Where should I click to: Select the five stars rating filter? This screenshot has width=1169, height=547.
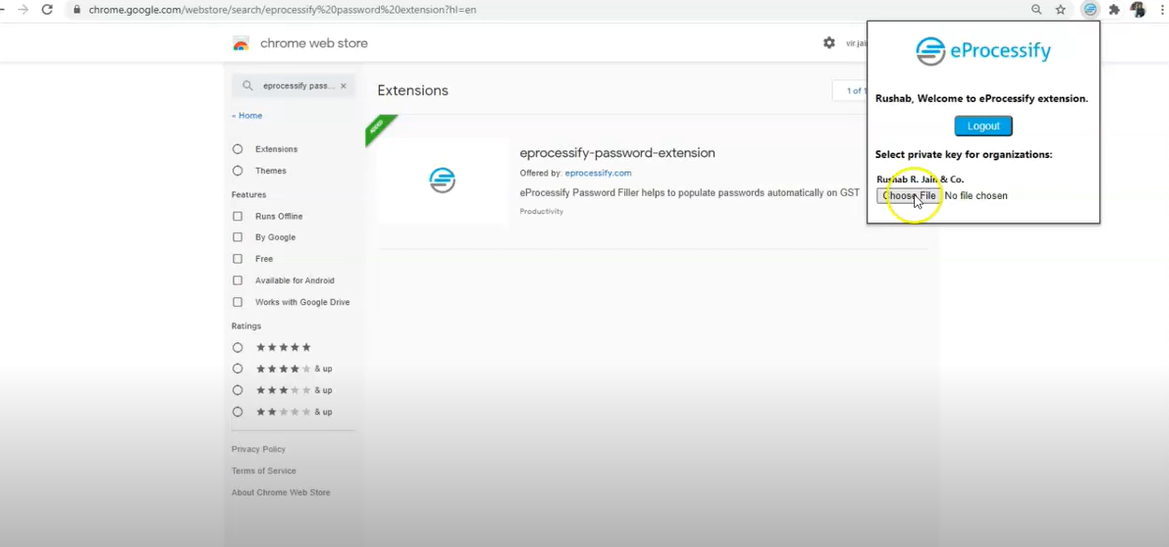[x=238, y=347]
